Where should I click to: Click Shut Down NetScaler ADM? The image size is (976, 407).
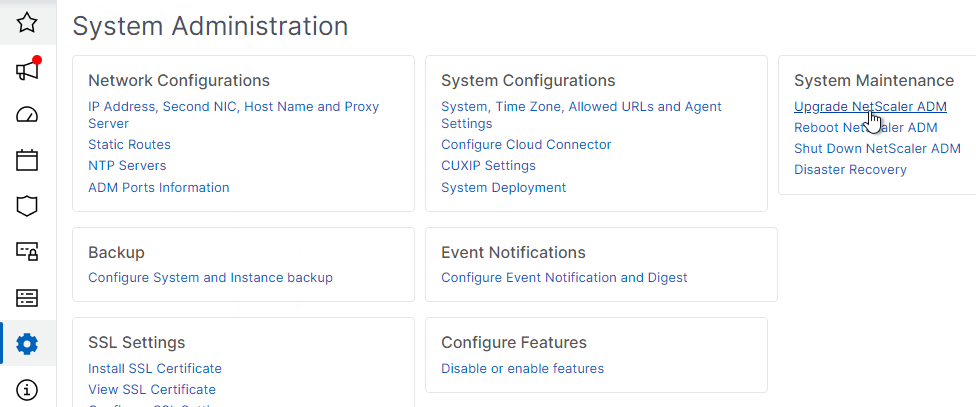(877, 149)
